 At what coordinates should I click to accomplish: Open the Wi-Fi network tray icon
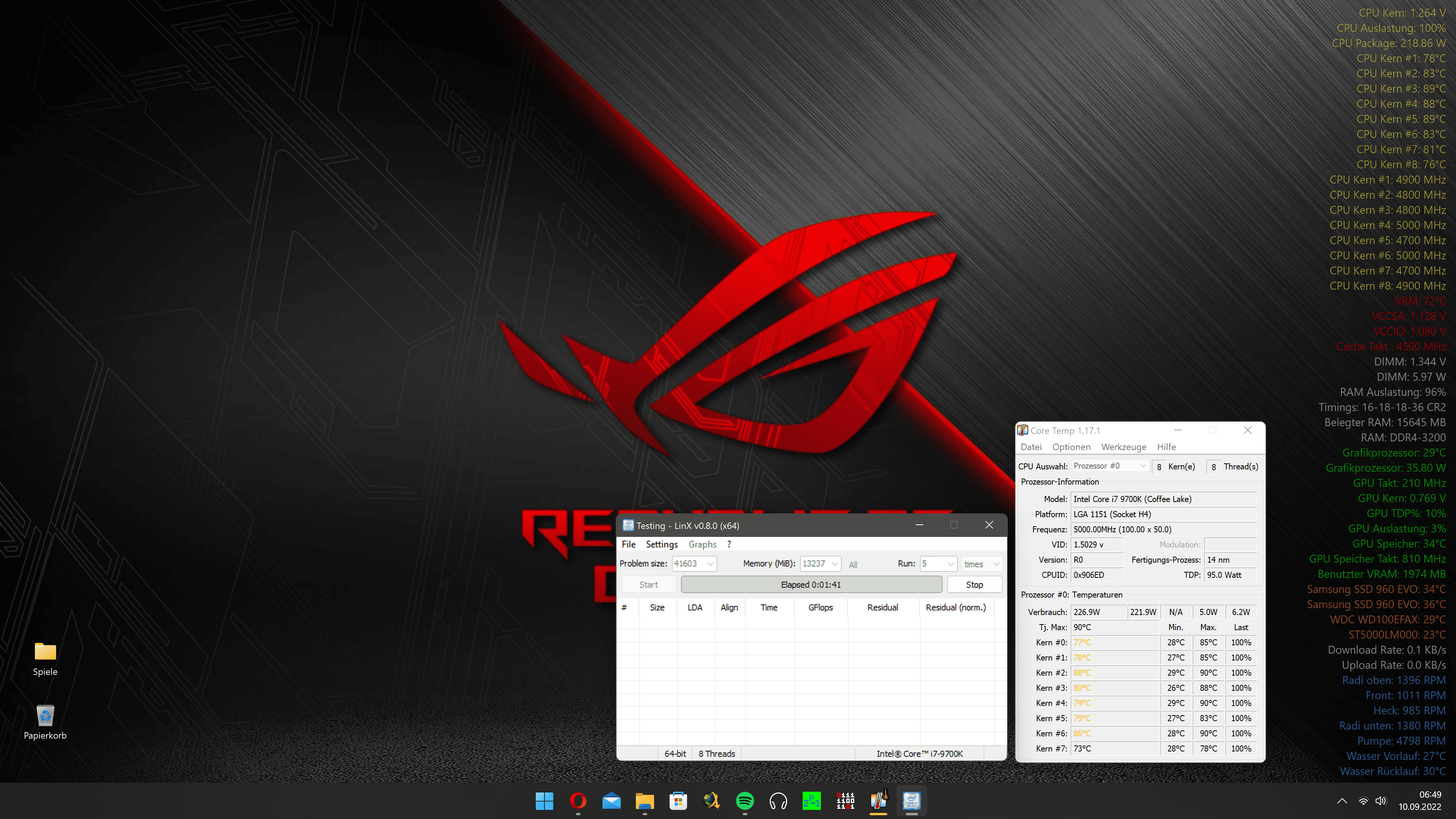pyautogui.click(x=1363, y=801)
